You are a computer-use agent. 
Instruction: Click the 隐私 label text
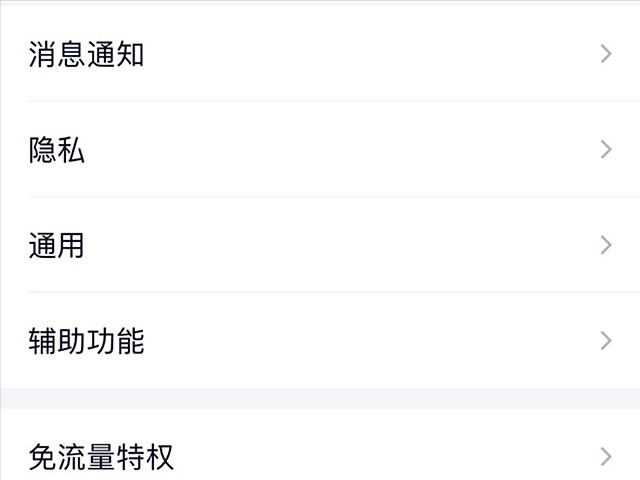57,149
